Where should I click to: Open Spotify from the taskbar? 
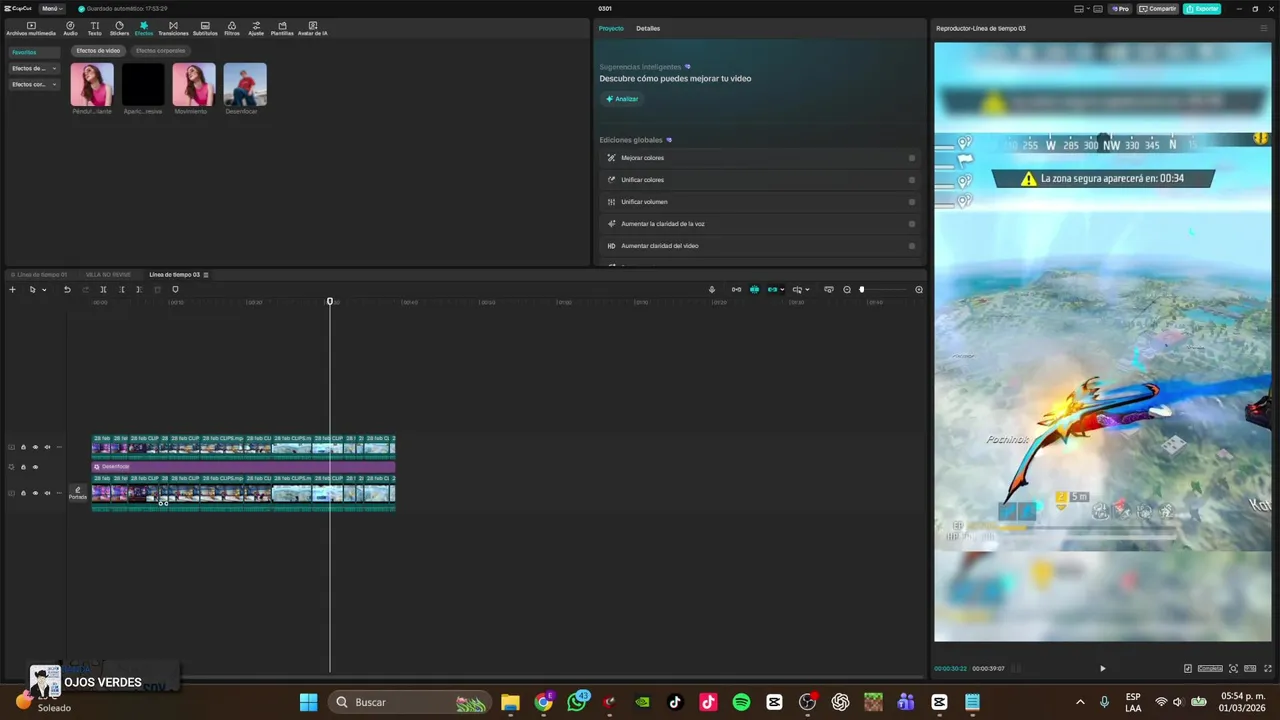click(741, 702)
